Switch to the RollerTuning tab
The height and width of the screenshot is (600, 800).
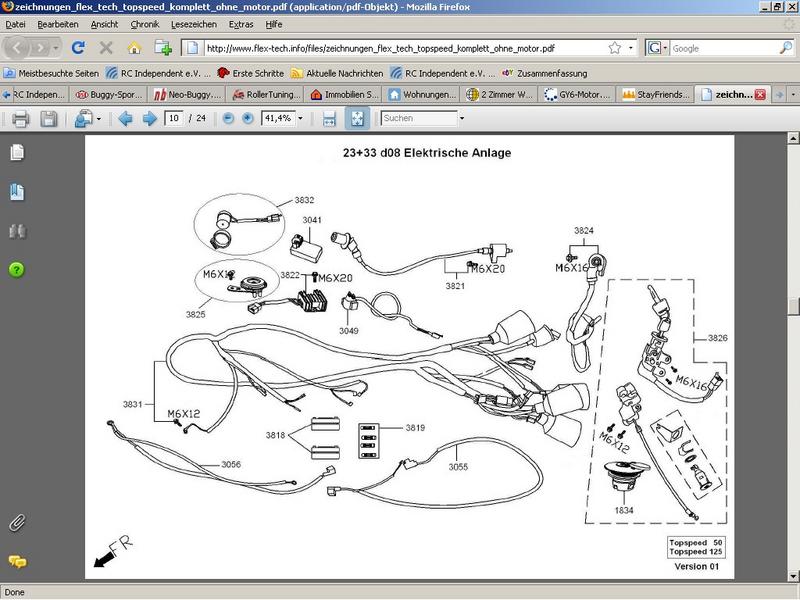point(265,95)
